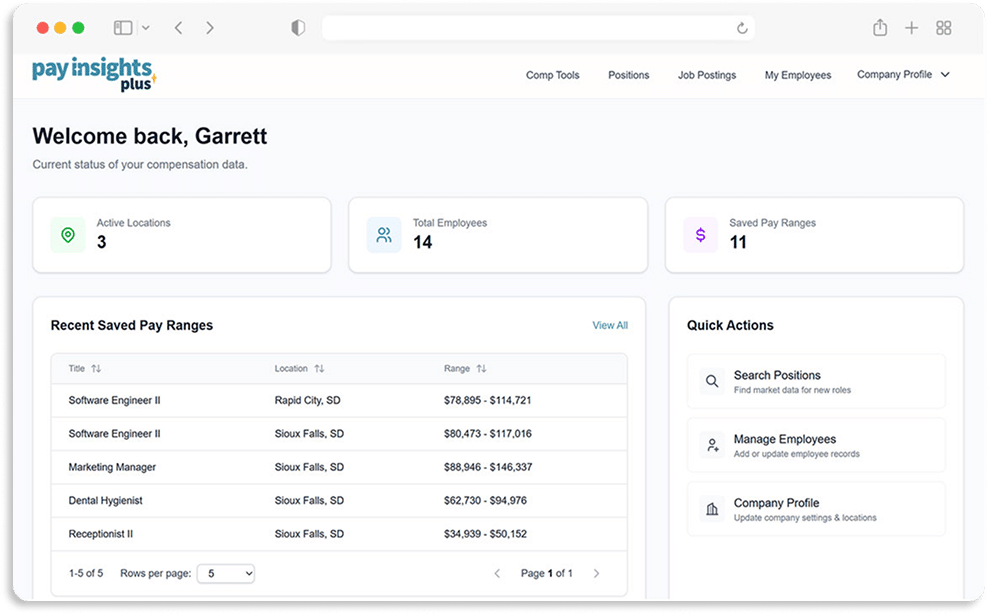Go to next page chevron
988x614 pixels.
[x=596, y=574]
